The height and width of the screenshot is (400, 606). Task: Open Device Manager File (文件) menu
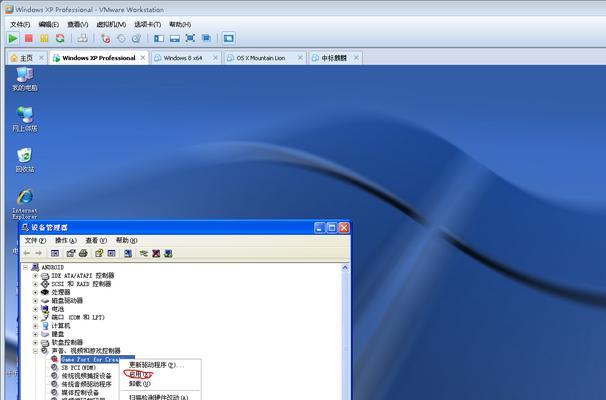(36, 240)
